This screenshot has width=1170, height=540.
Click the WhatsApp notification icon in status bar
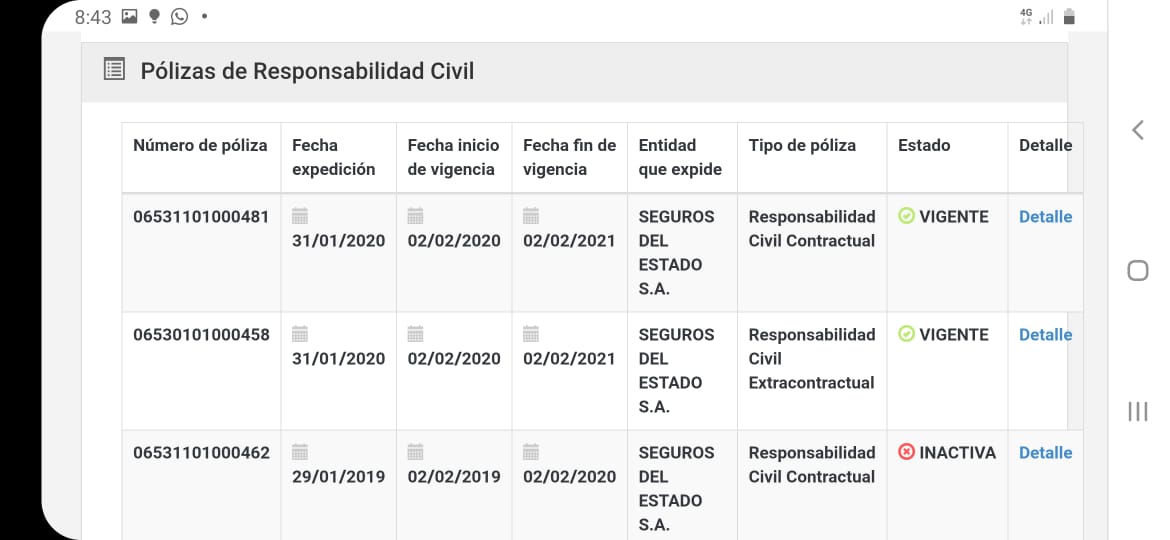pyautogui.click(x=180, y=17)
